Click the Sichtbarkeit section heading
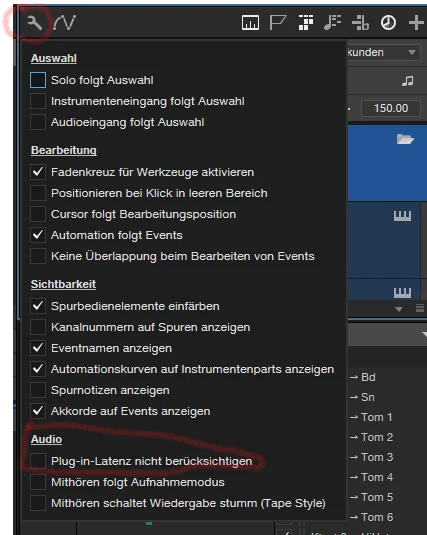Viewport: 427px width, 535px height. [x=63, y=284]
